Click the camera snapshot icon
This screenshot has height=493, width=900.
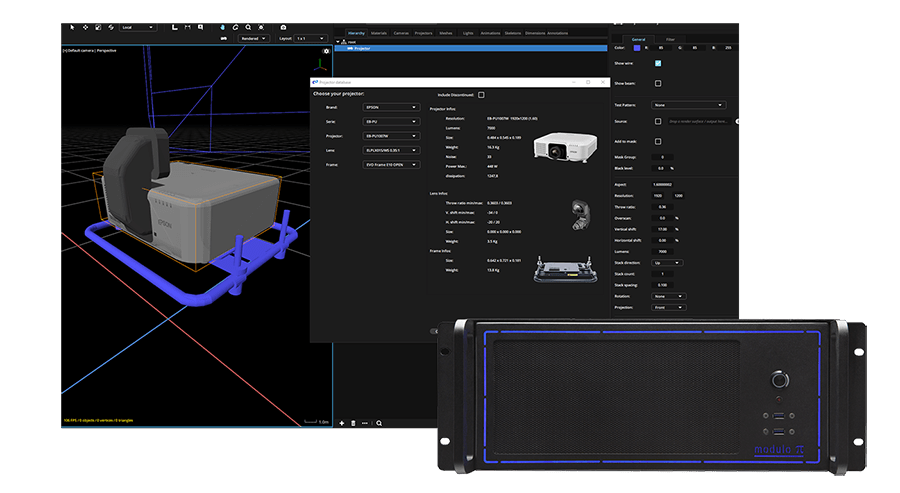pyautogui.click(x=284, y=27)
